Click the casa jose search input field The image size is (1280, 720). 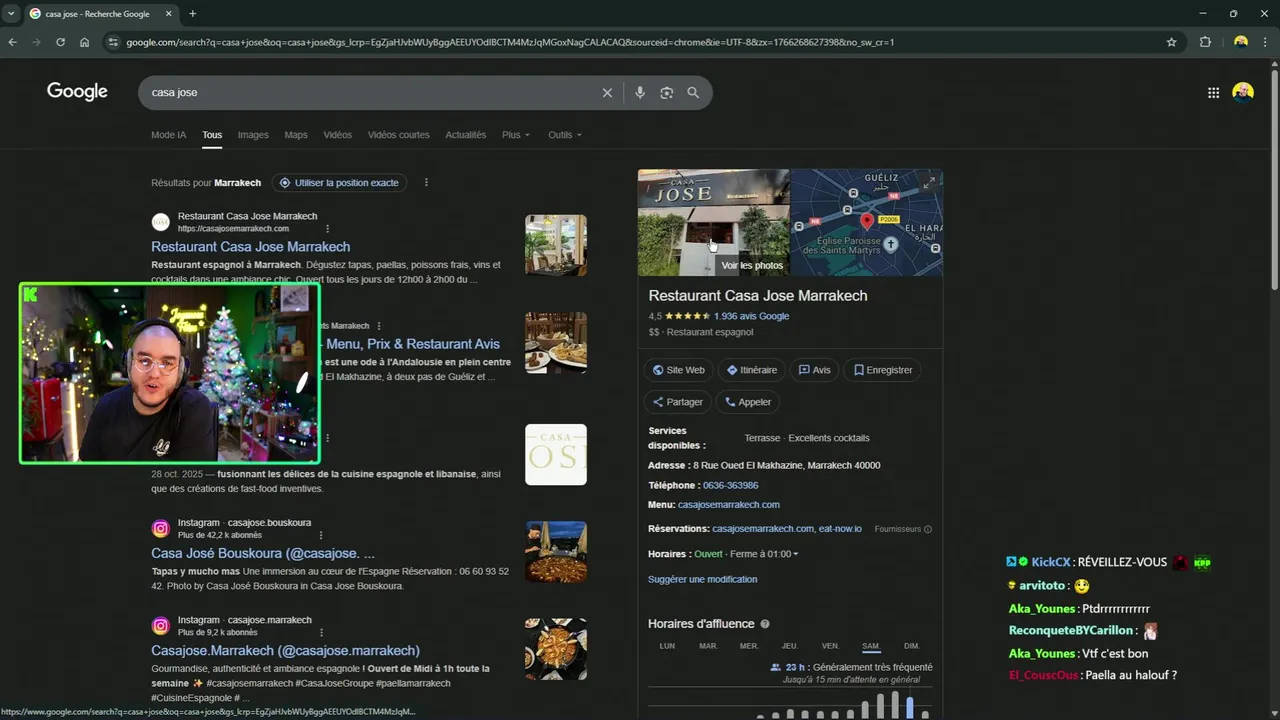[x=370, y=93]
